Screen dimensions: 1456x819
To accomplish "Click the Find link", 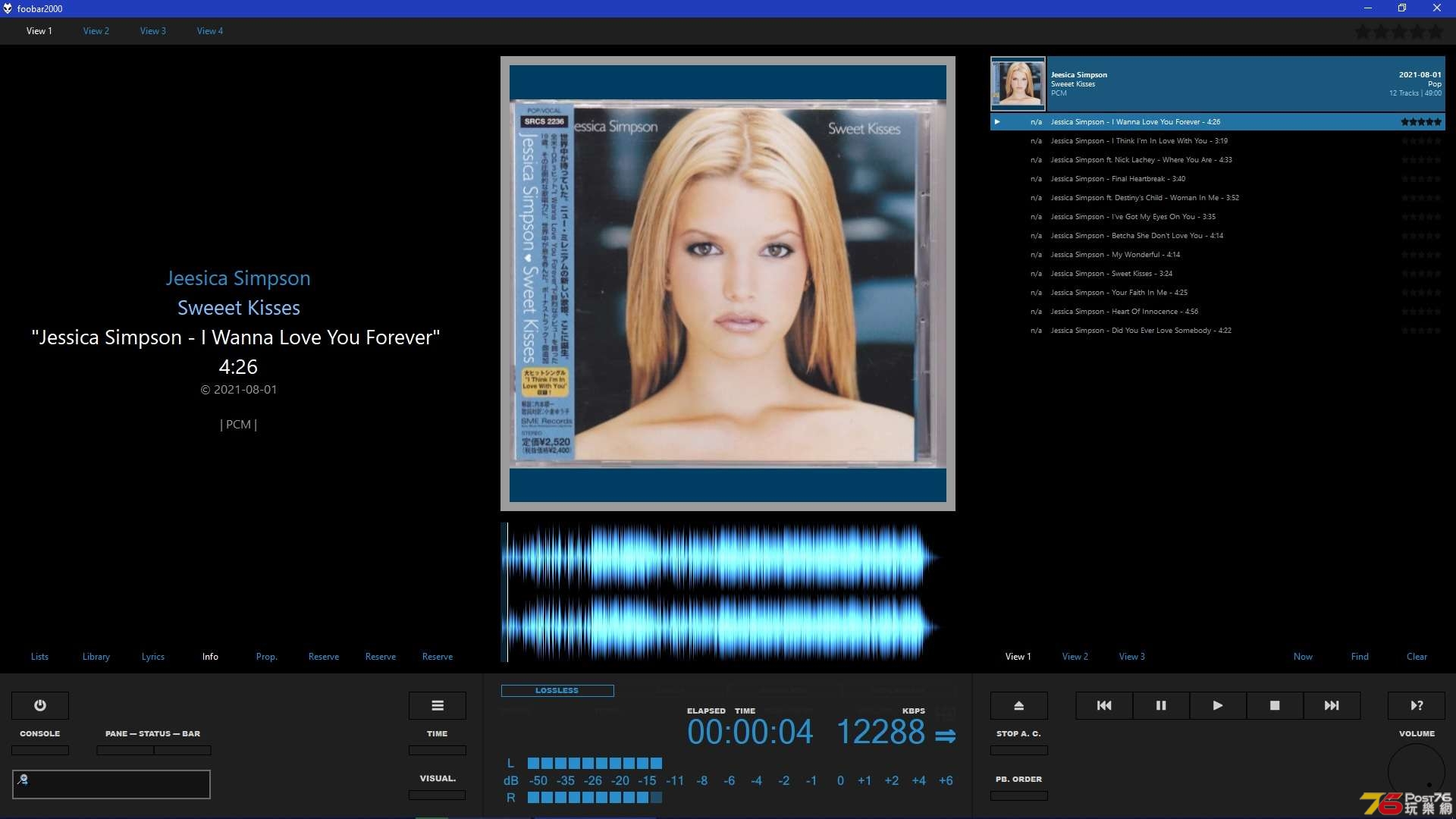I will pyautogui.click(x=1360, y=657).
